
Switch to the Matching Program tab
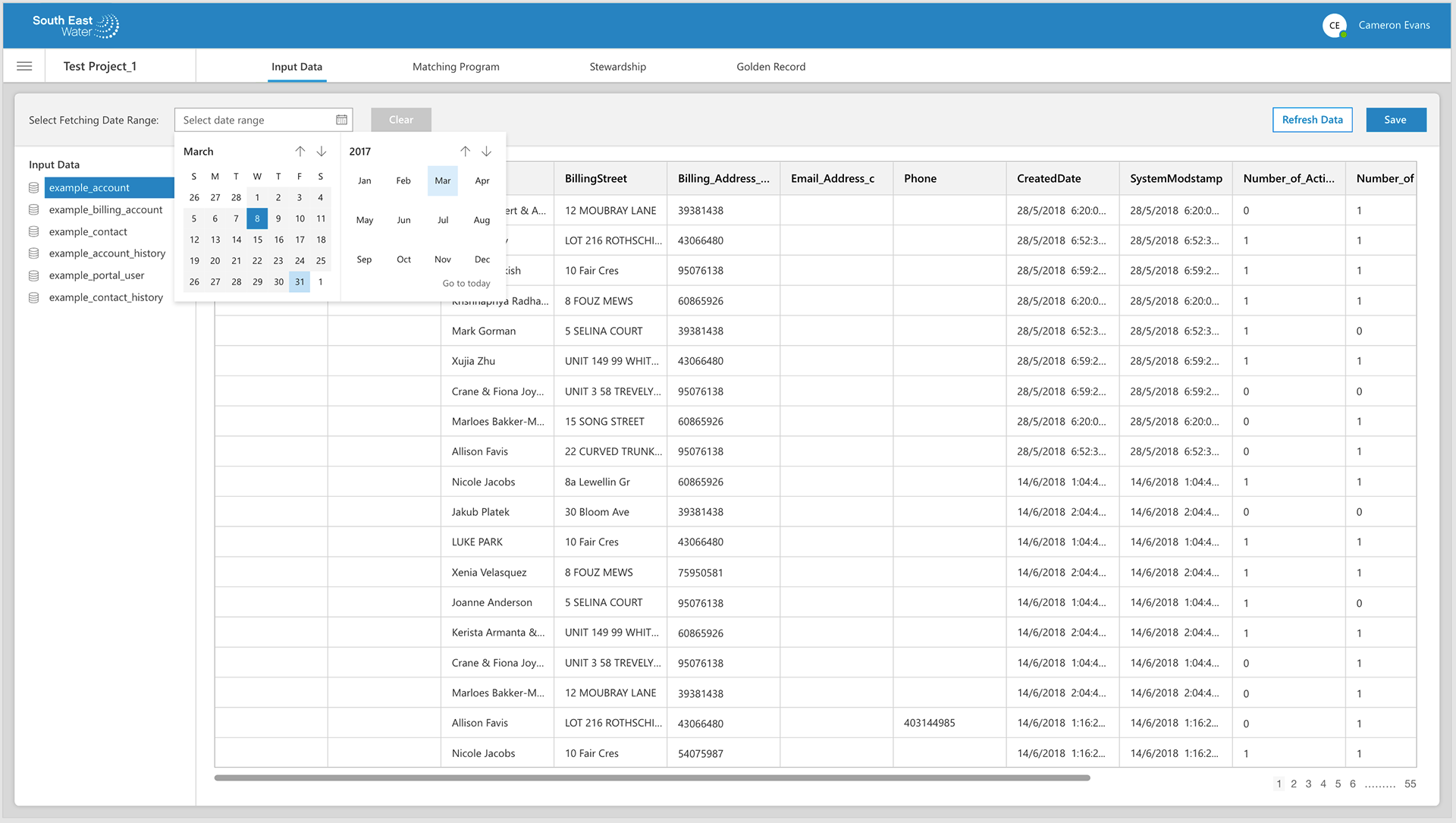tap(455, 67)
